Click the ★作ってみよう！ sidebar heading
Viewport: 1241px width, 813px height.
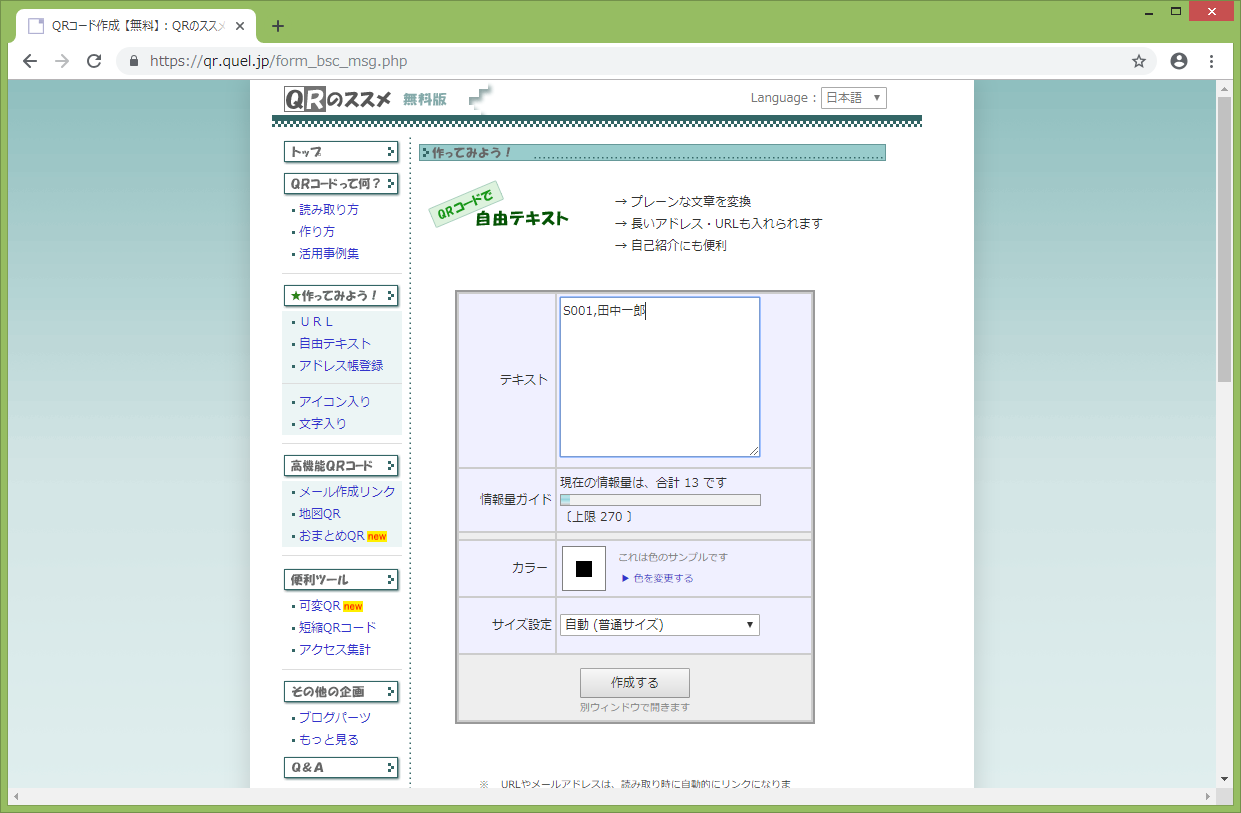(341, 296)
